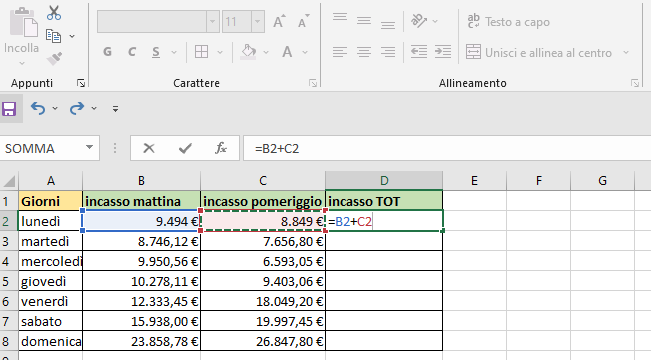Undo the last action
This screenshot has width=651, height=360.
38,108
